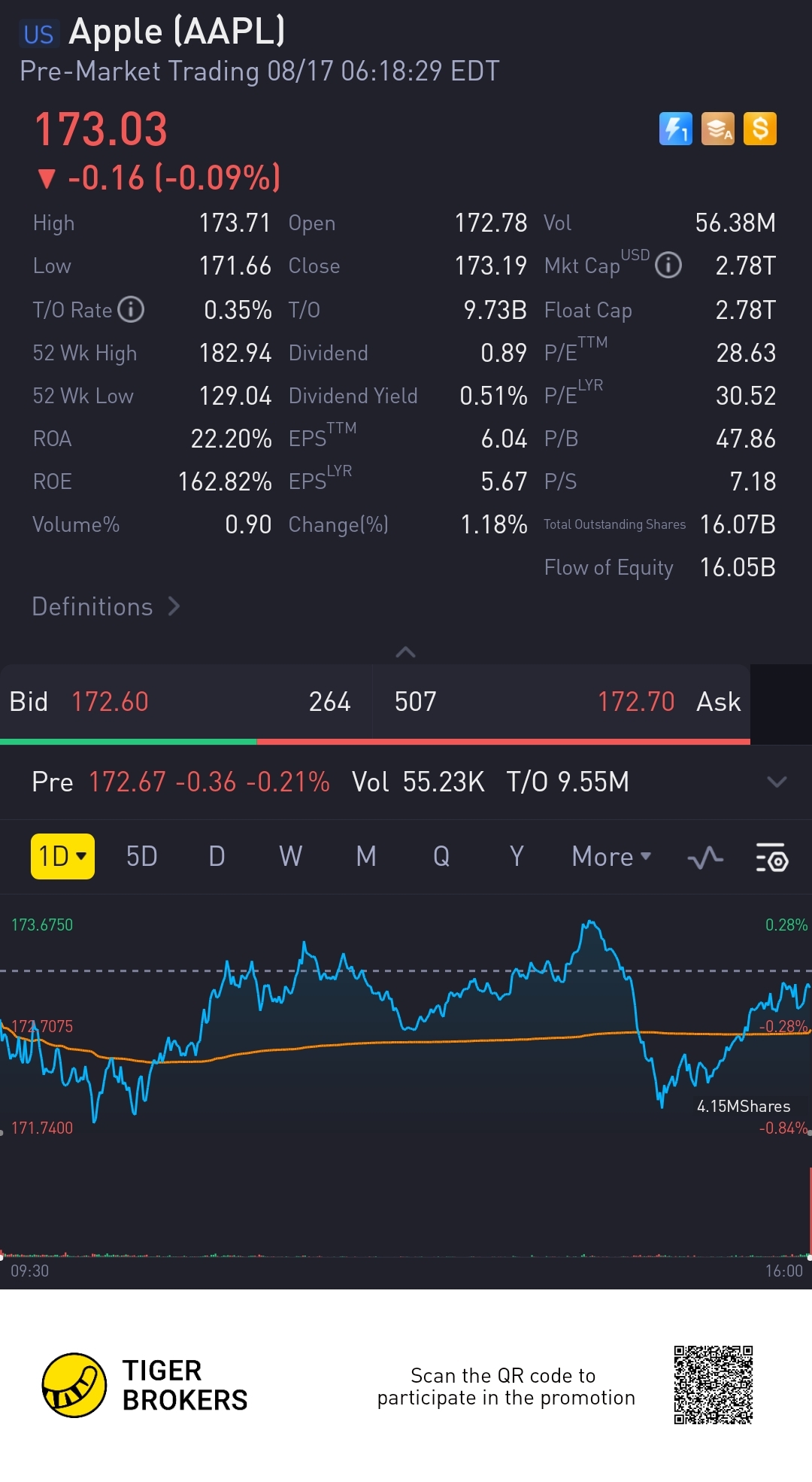Screen dimensions: 812x1482
Task: Expand the More timeframes dropdown
Action: 611,856
